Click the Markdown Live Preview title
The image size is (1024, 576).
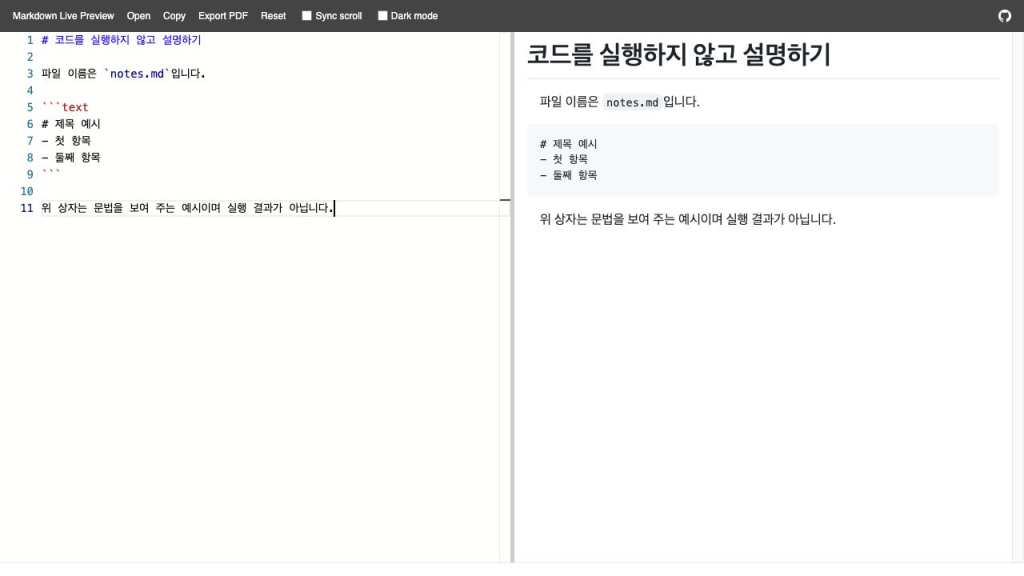coord(63,16)
